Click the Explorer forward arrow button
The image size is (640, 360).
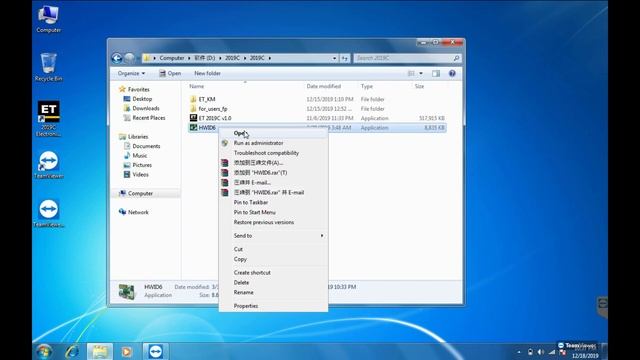coord(129,58)
